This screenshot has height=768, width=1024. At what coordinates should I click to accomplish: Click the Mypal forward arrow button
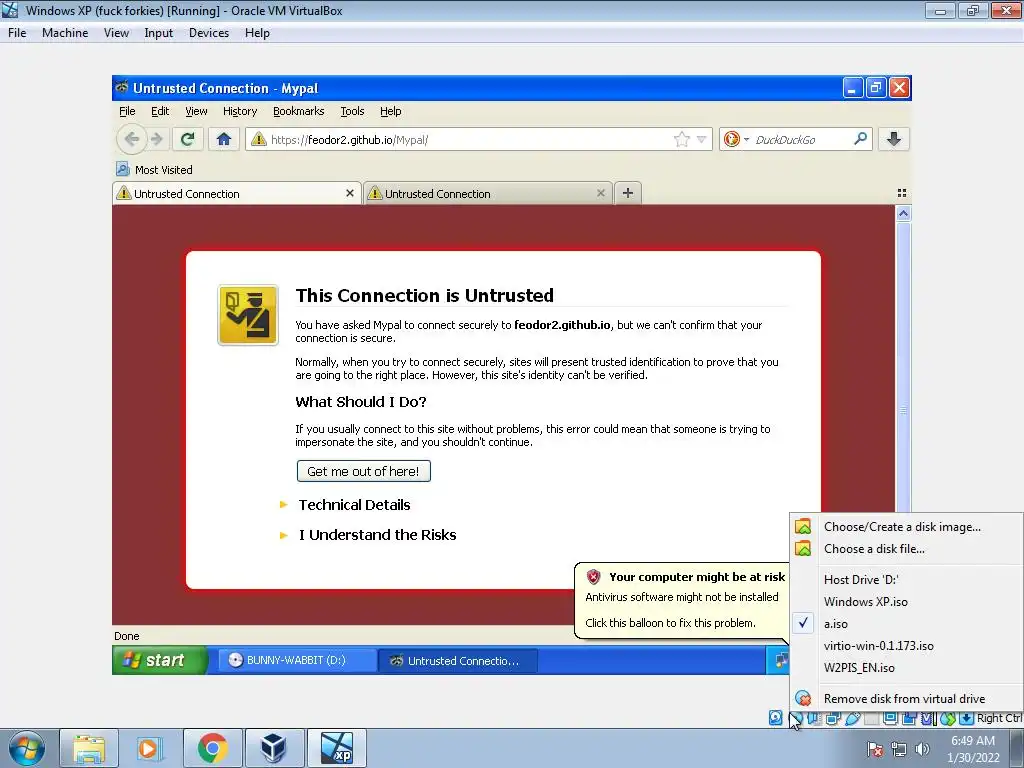[x=157, y=139]
